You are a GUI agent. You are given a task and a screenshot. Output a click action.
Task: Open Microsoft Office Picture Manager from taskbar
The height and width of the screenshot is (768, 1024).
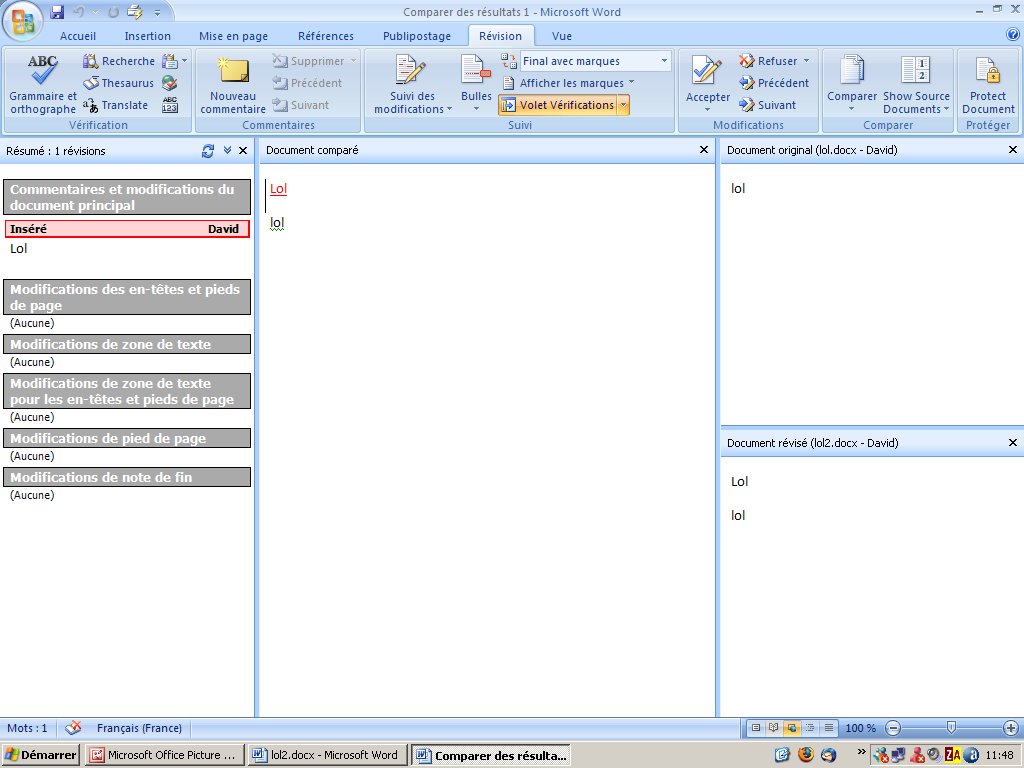coord(165,755)
